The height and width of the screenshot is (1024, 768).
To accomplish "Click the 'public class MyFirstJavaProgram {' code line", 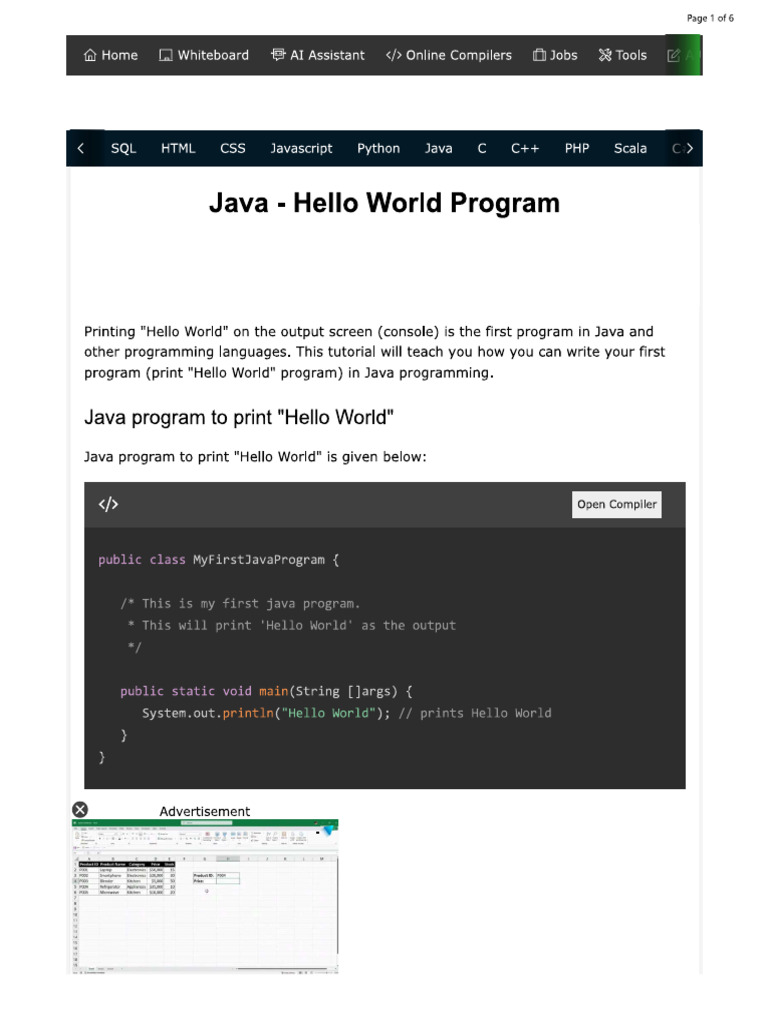I will tap(219, 560).
